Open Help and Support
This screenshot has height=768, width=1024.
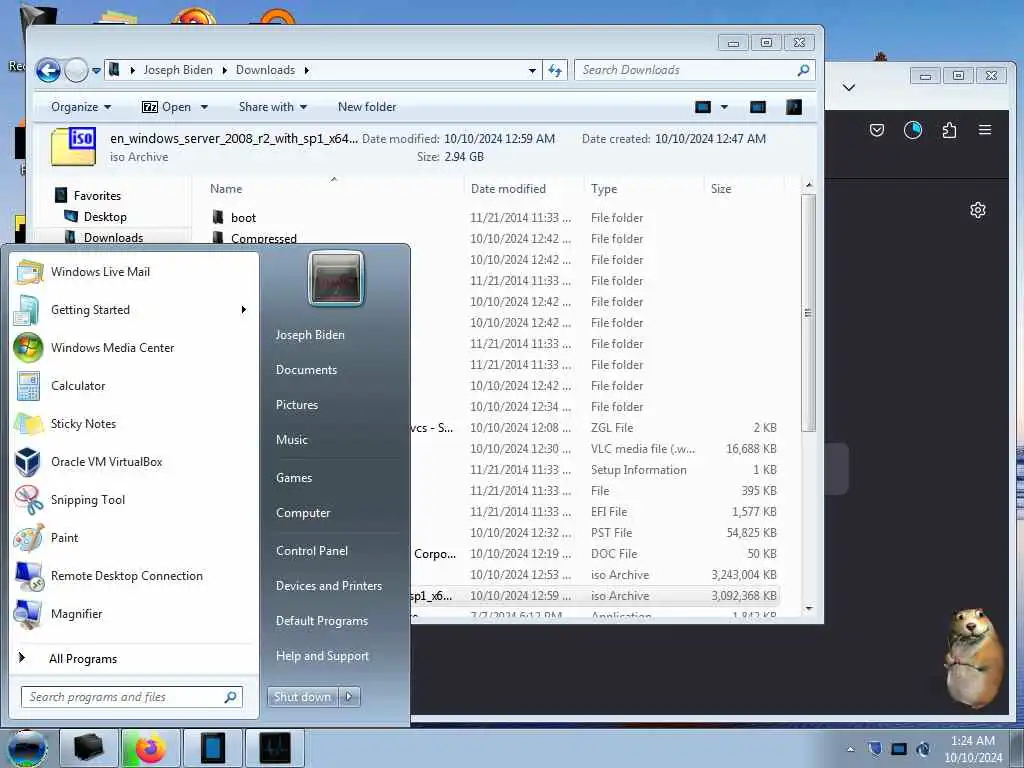[323, 656]
